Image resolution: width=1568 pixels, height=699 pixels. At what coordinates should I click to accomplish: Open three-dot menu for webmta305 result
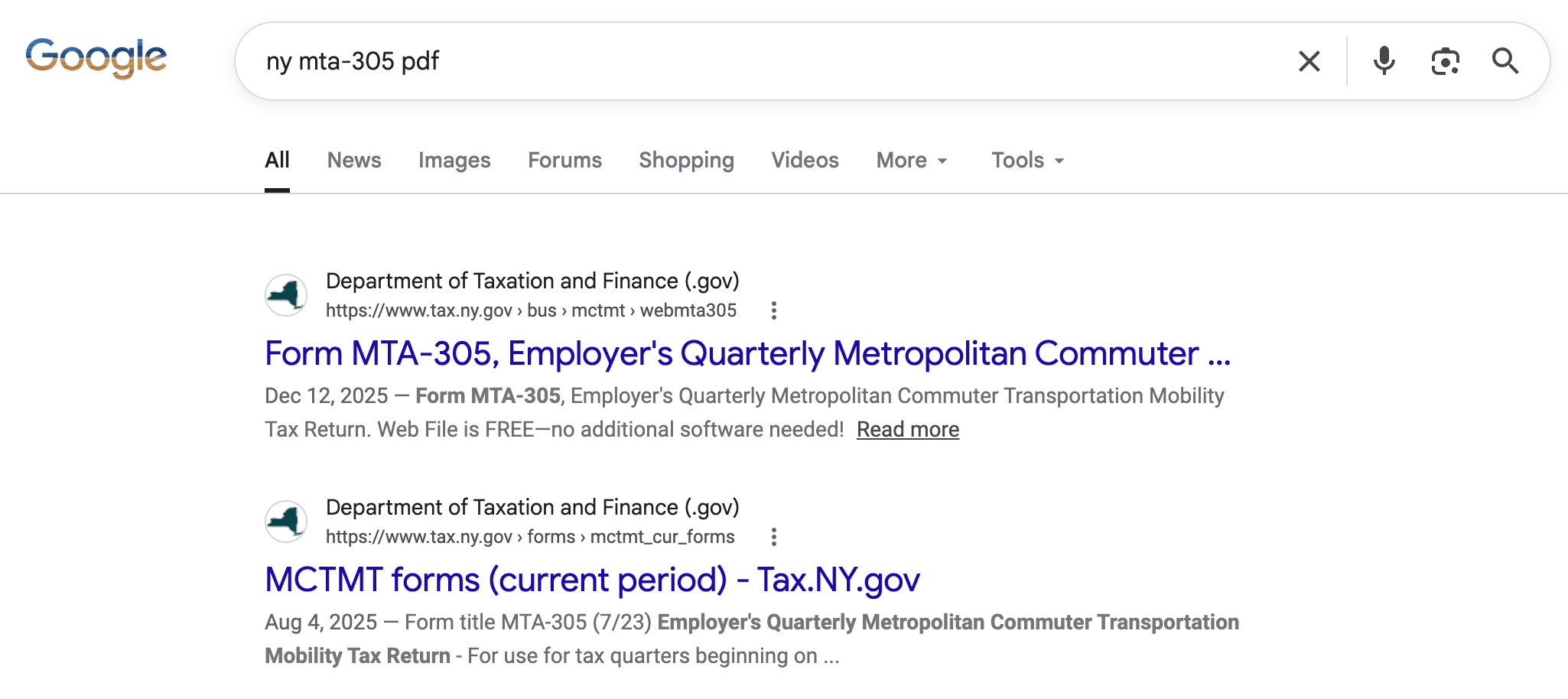tap(774, 310)
